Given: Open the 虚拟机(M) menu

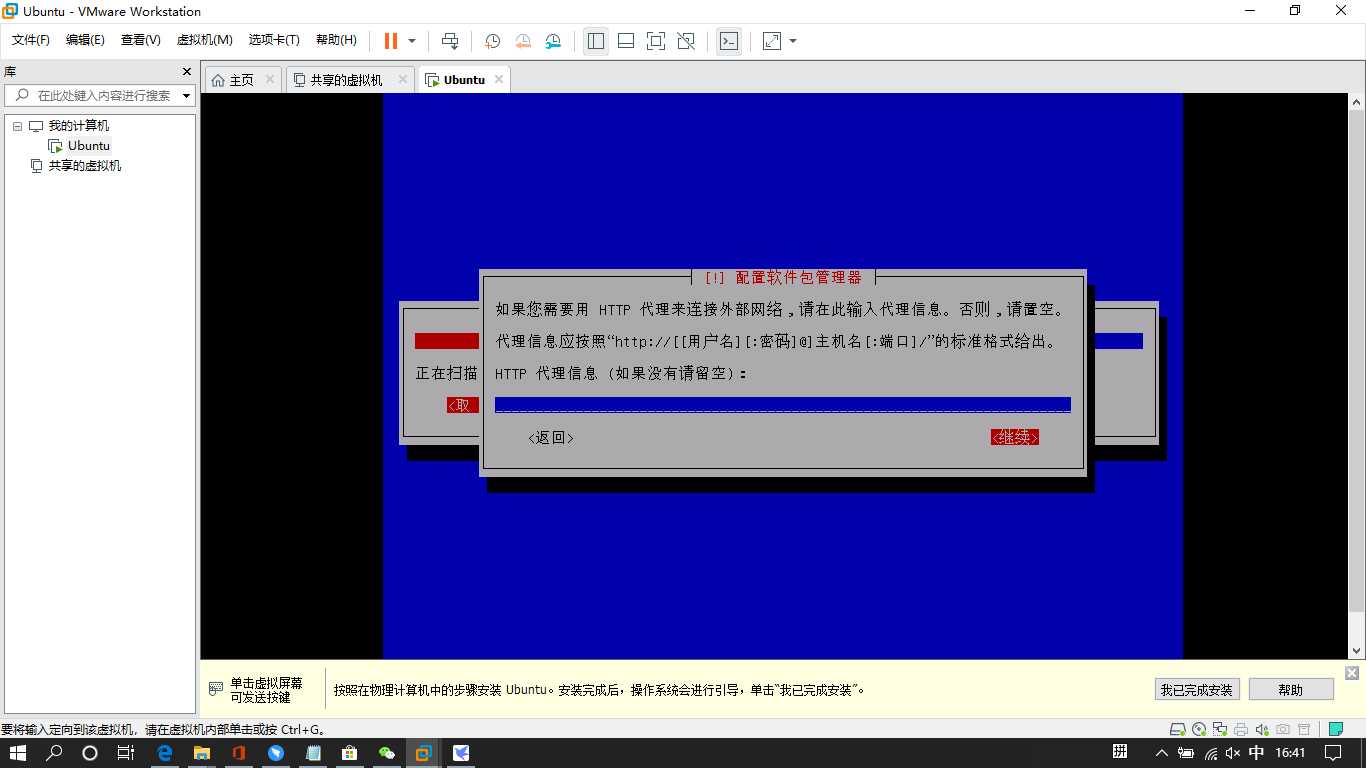Looking at the screenshot, I should (204, 40).
